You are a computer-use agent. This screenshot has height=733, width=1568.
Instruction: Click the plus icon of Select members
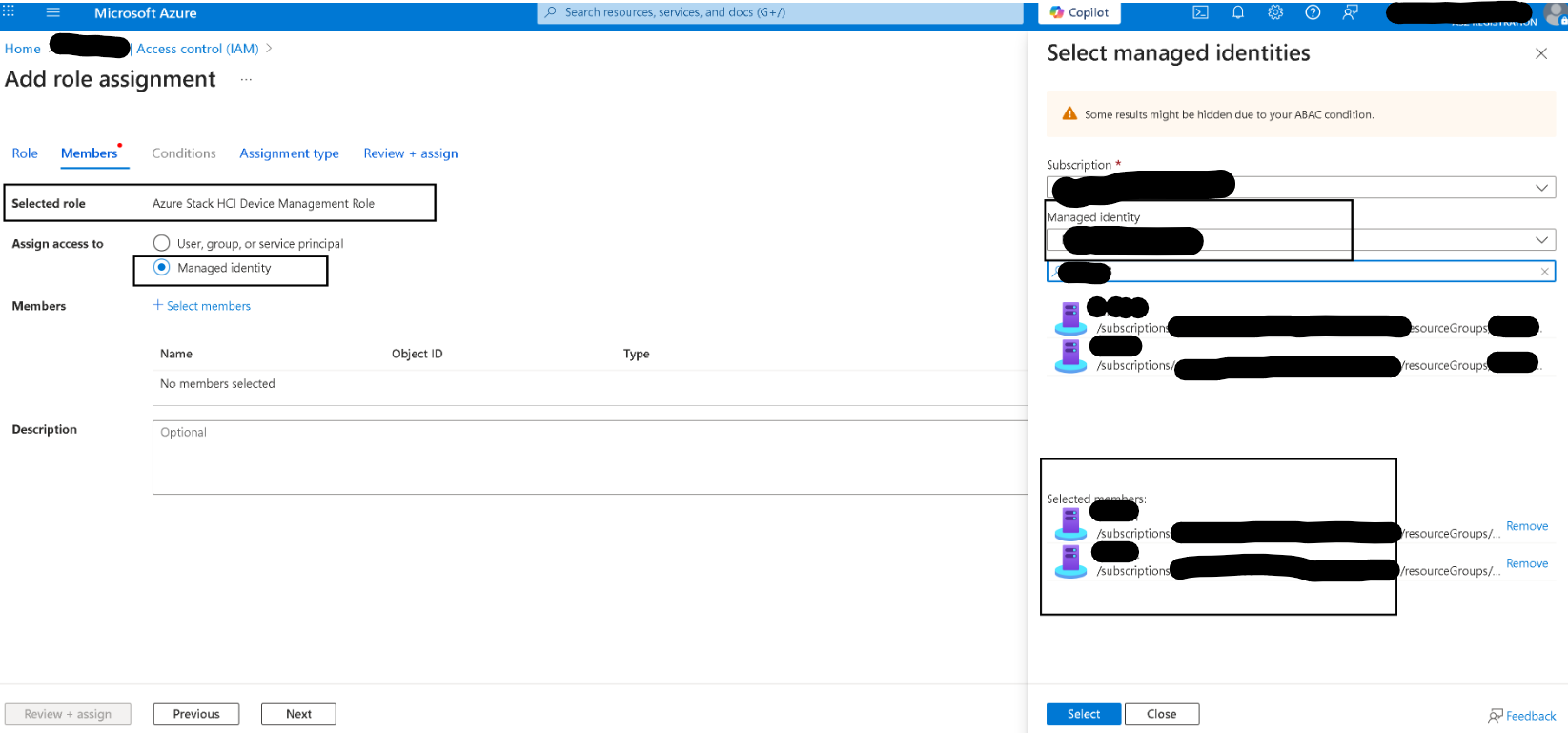tap(158, 305)
